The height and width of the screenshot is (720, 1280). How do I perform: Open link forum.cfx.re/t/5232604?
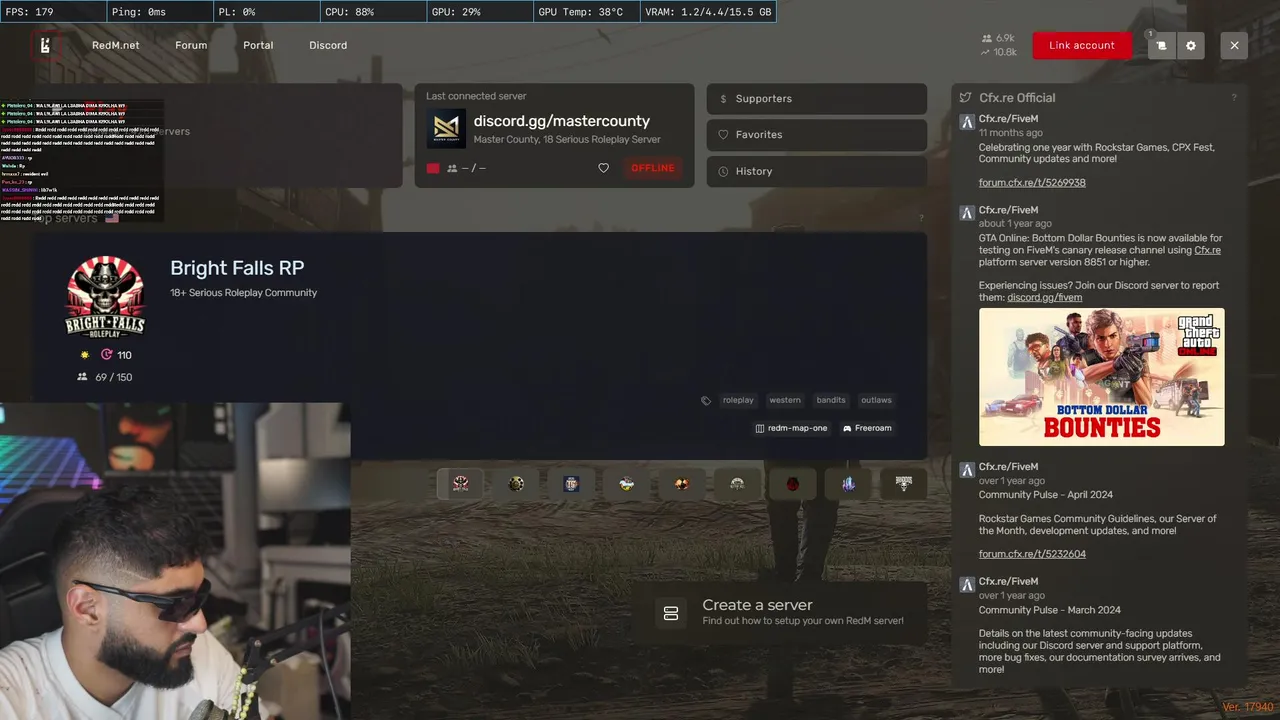point(1032,554)
